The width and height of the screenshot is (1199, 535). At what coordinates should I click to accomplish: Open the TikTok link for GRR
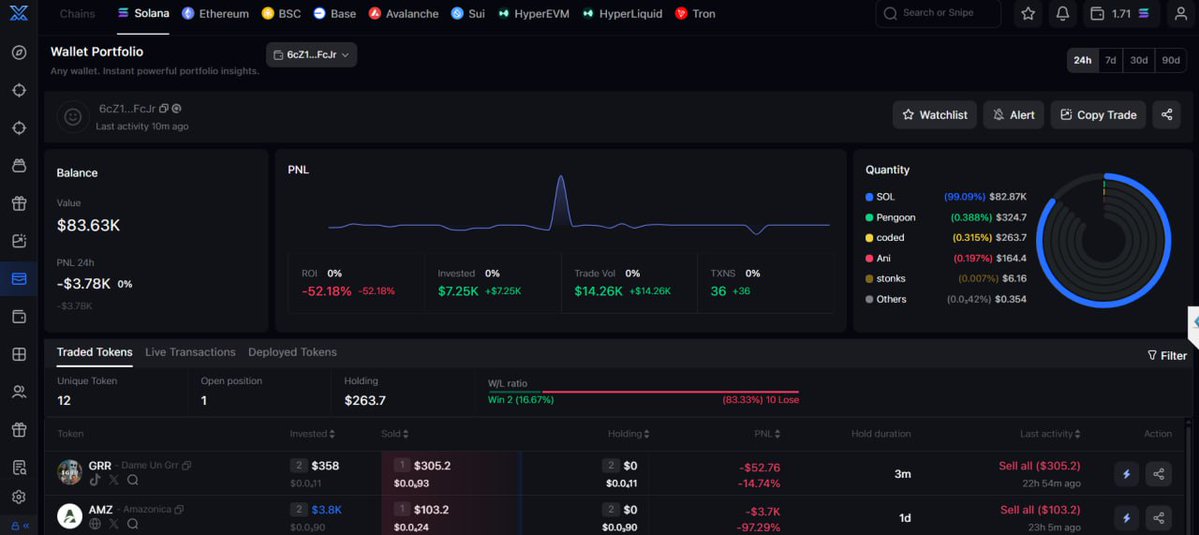pos(95,480)
